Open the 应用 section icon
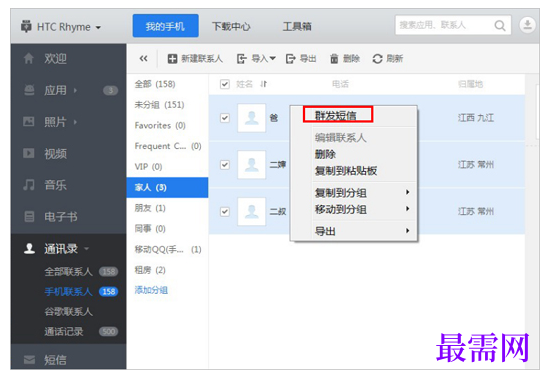This screenshot has height=379, width=548. pos(29,90)
